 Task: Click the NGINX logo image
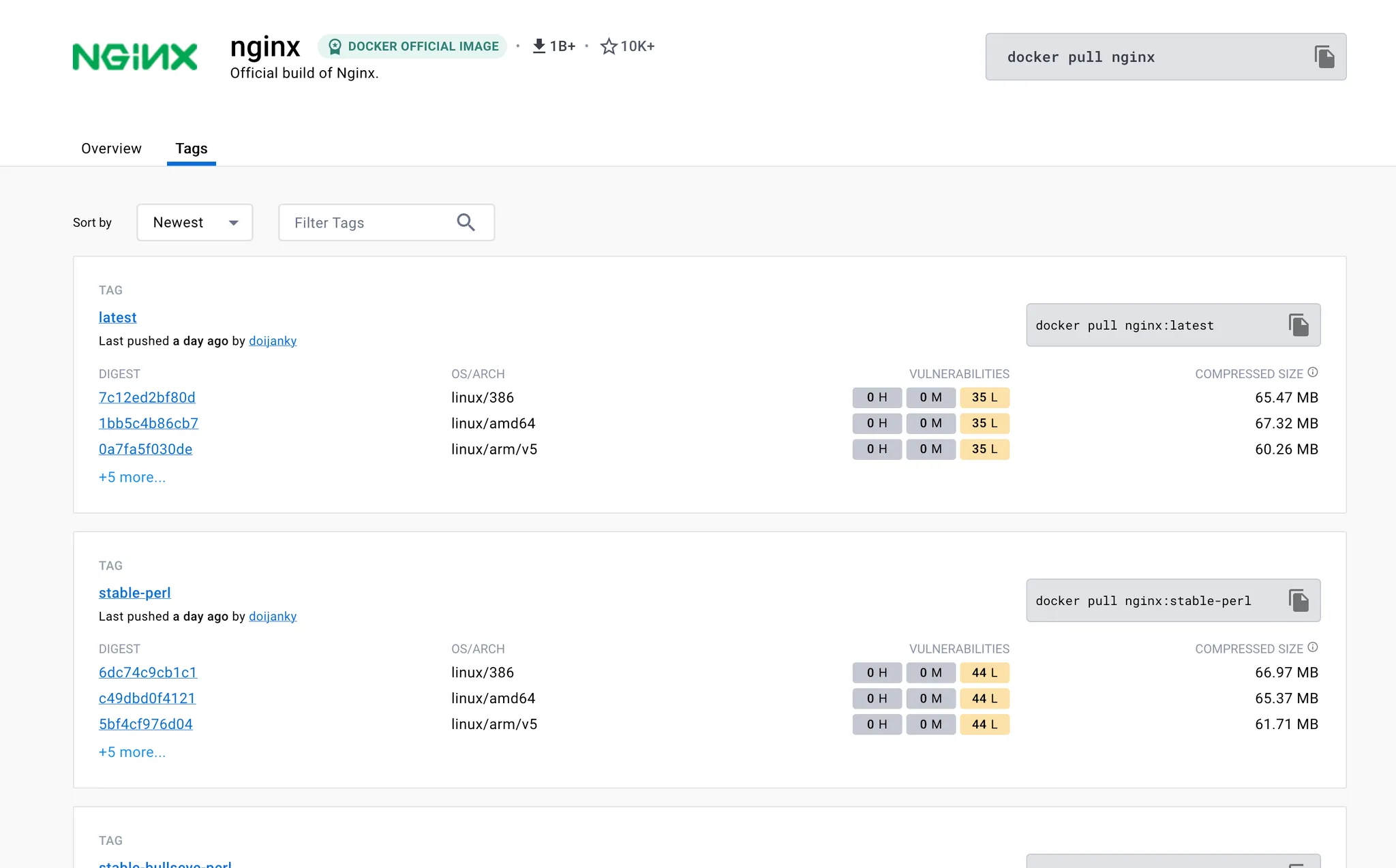pyautogui.click(x=135, y=56)
